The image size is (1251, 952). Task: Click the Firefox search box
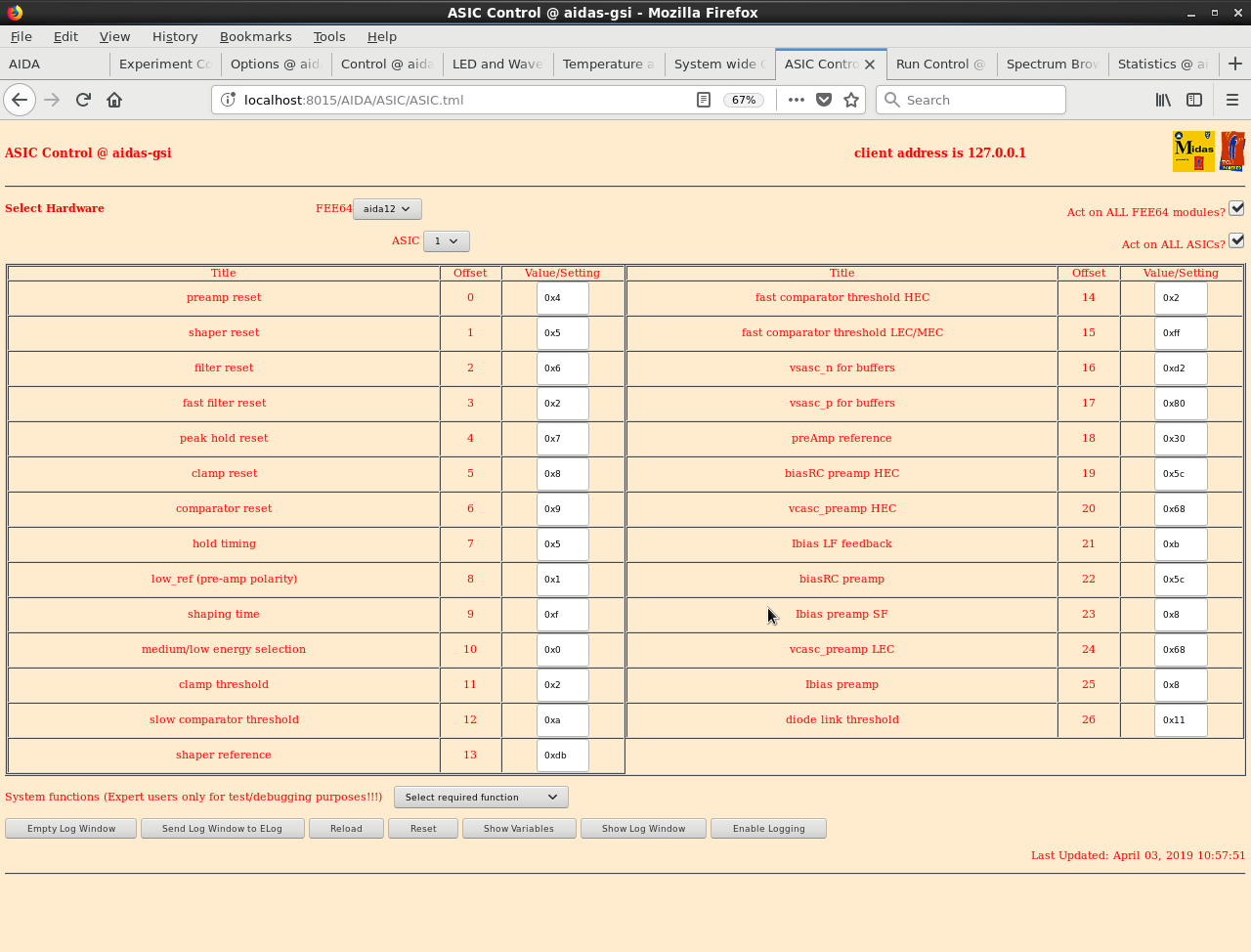(971, 100)
